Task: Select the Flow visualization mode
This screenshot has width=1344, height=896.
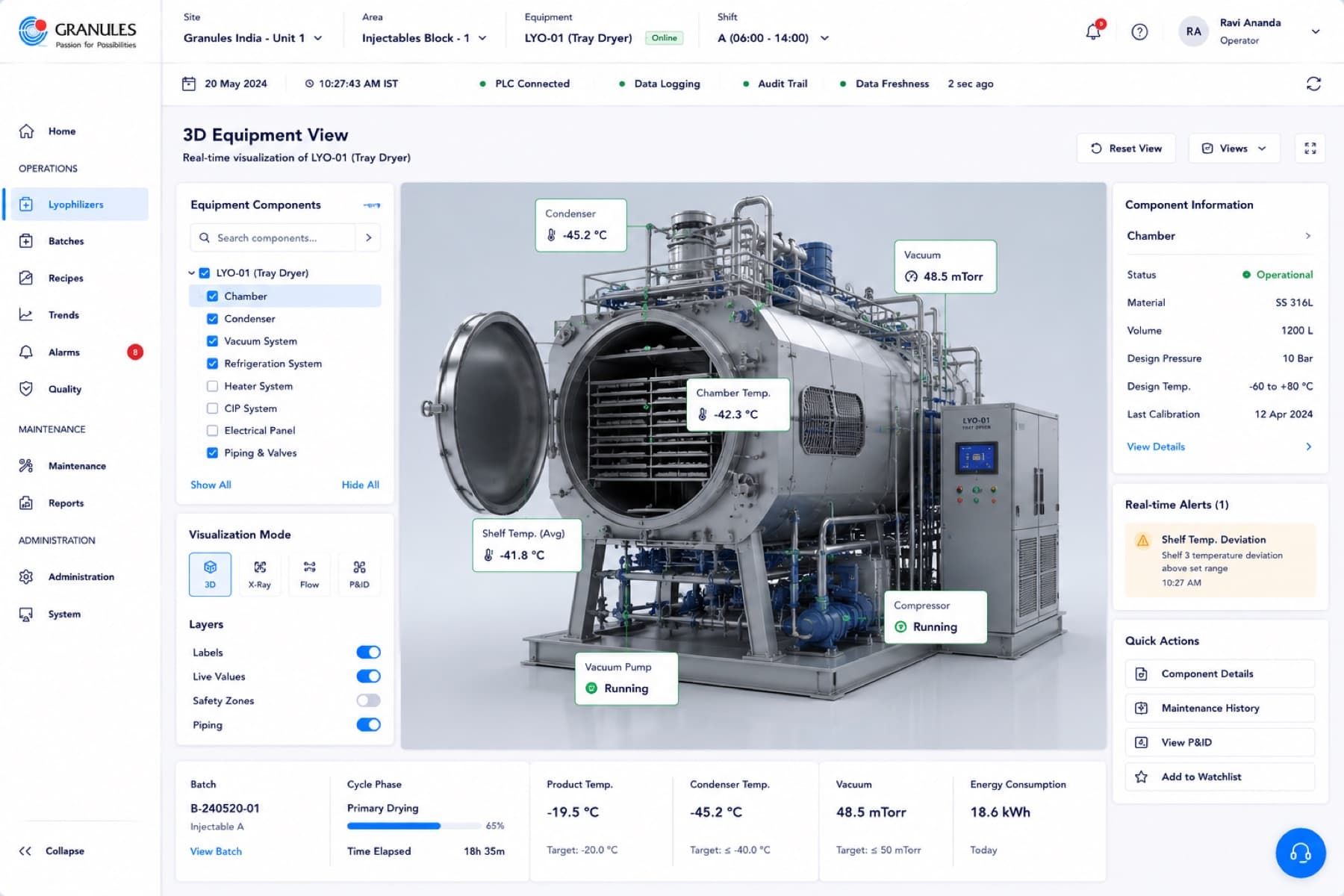Action: point(309,574)
